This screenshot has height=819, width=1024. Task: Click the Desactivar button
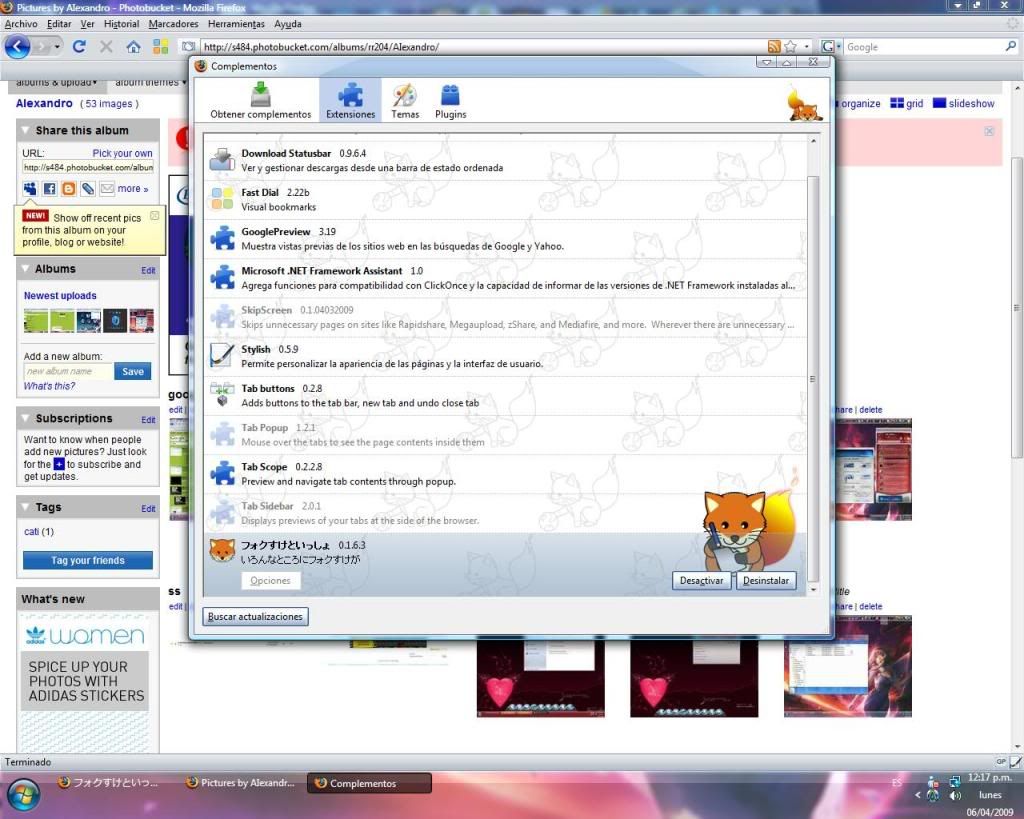coord(701,581)
